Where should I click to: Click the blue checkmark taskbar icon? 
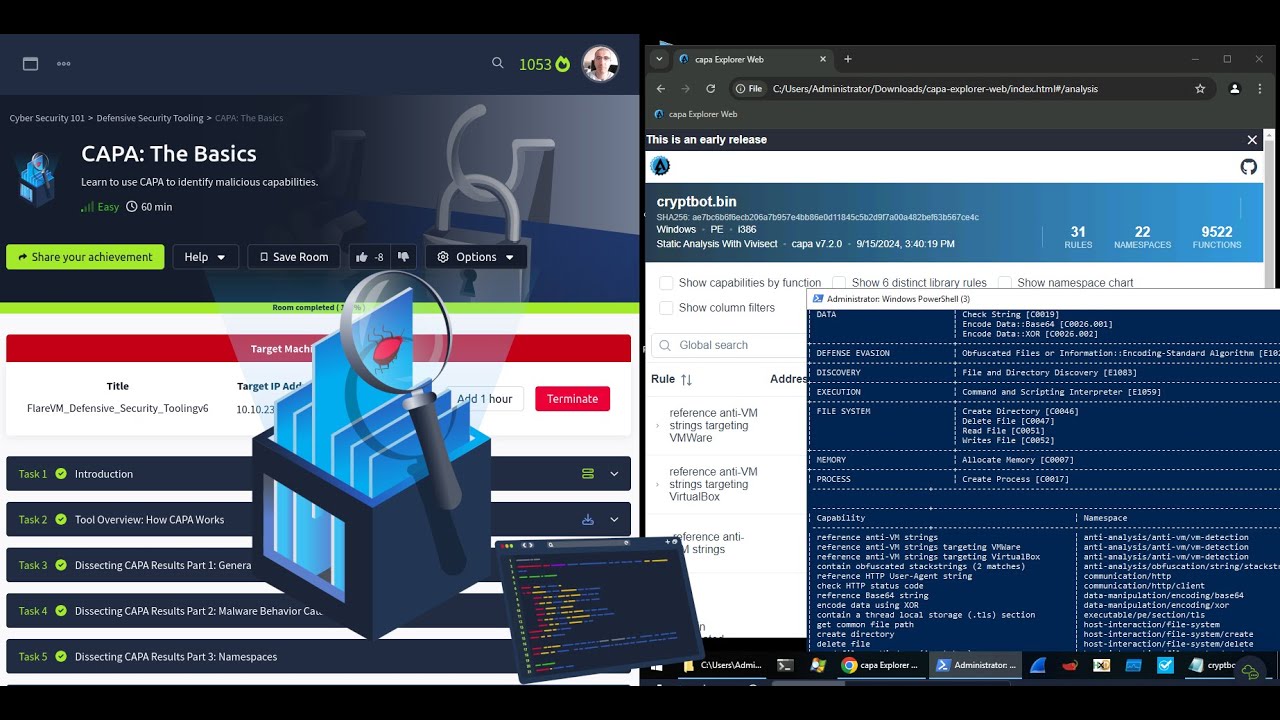coord(1165,665)
